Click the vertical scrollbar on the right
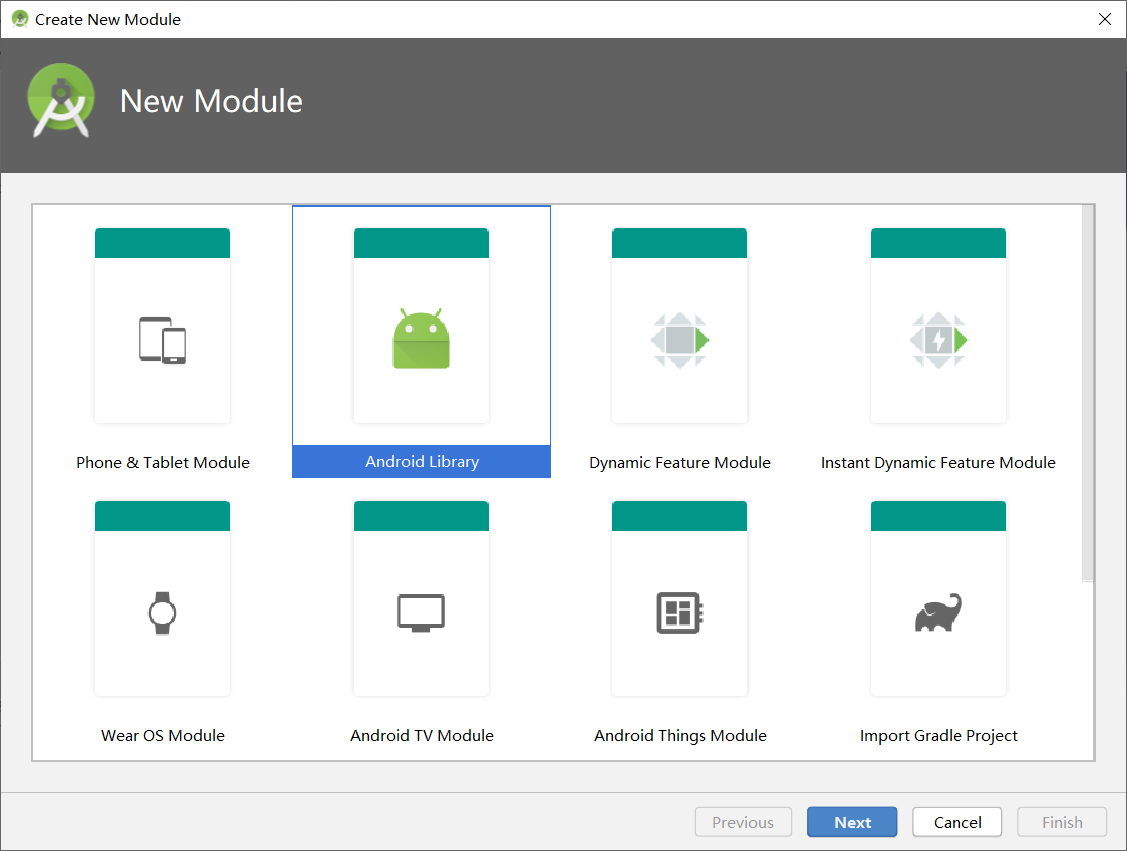1127x851 pixels. pos(1088,390)
